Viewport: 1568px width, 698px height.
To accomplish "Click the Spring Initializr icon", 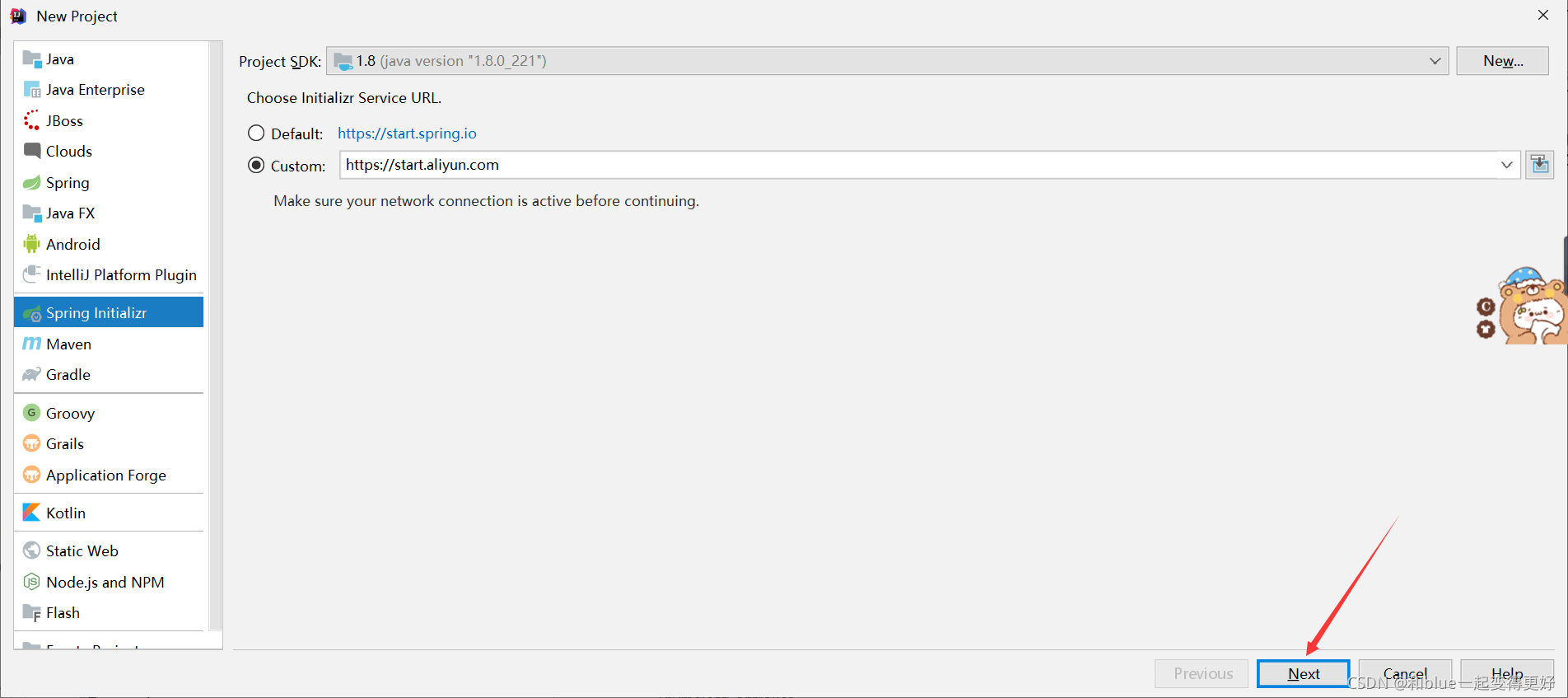I will pyautogui.click(x=32, y=313).
